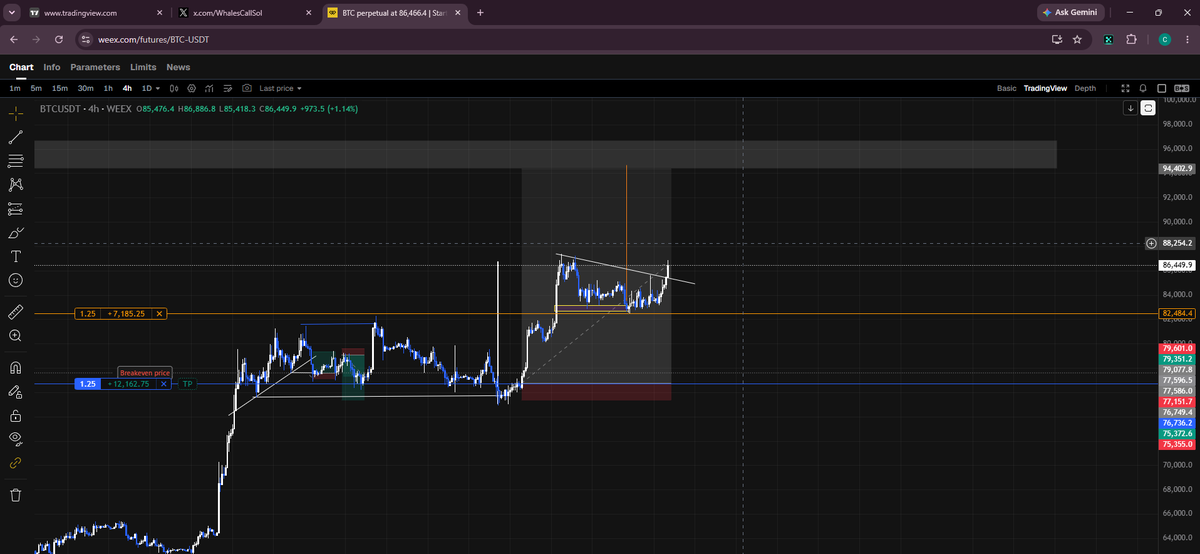Switch chart mode to Basic

[1007, 88]
